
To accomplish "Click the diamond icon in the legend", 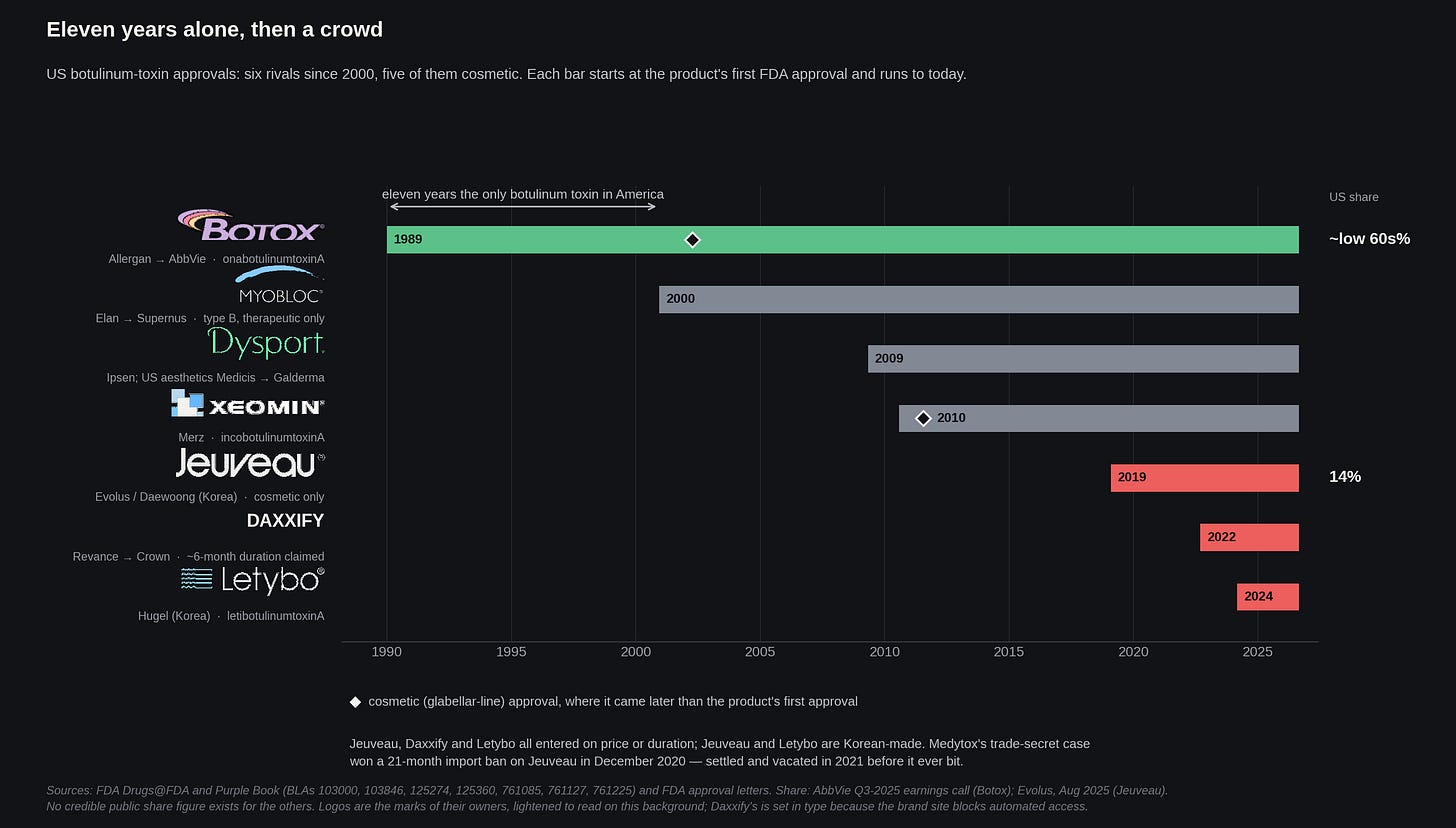I will [x=355, y=702].
